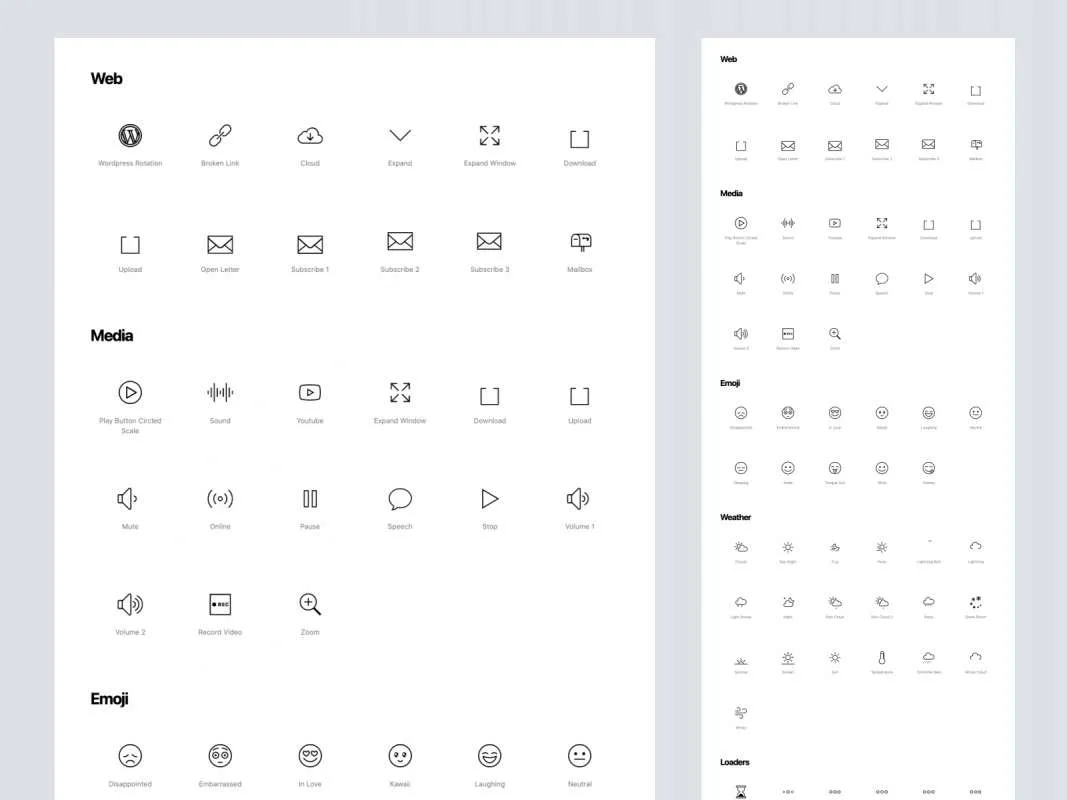The image size is (1067, 800).
Task: Click the large Wordpress Rotation icon
Action: coord(130,136)
